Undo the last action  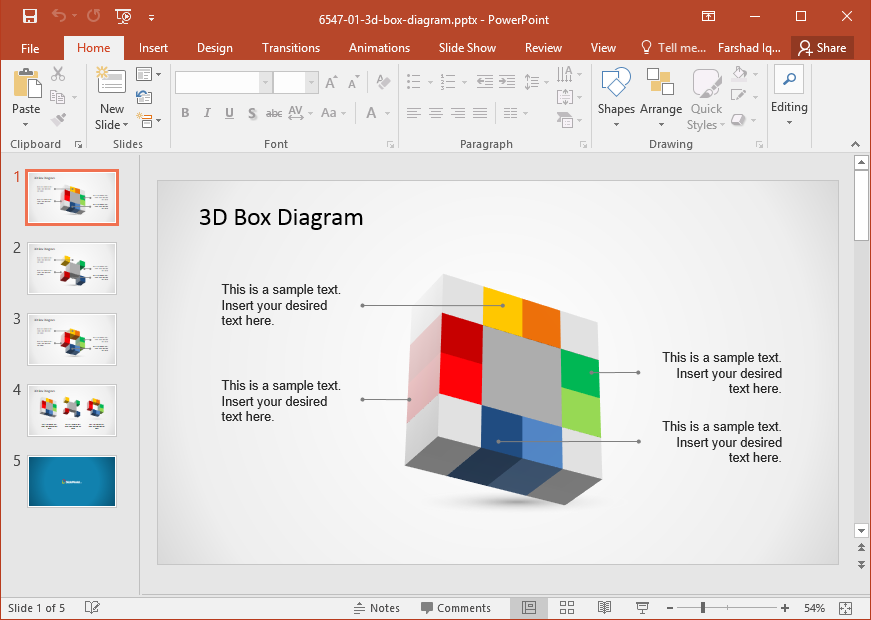click(59, 17)
